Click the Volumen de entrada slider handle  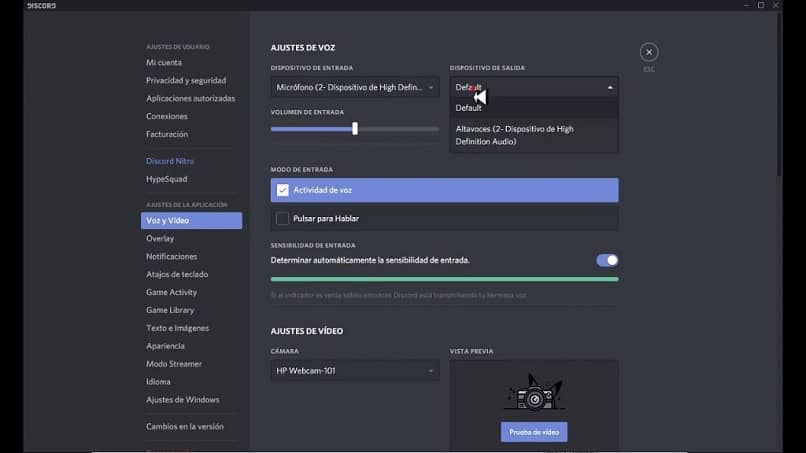(x=355, y=129)
